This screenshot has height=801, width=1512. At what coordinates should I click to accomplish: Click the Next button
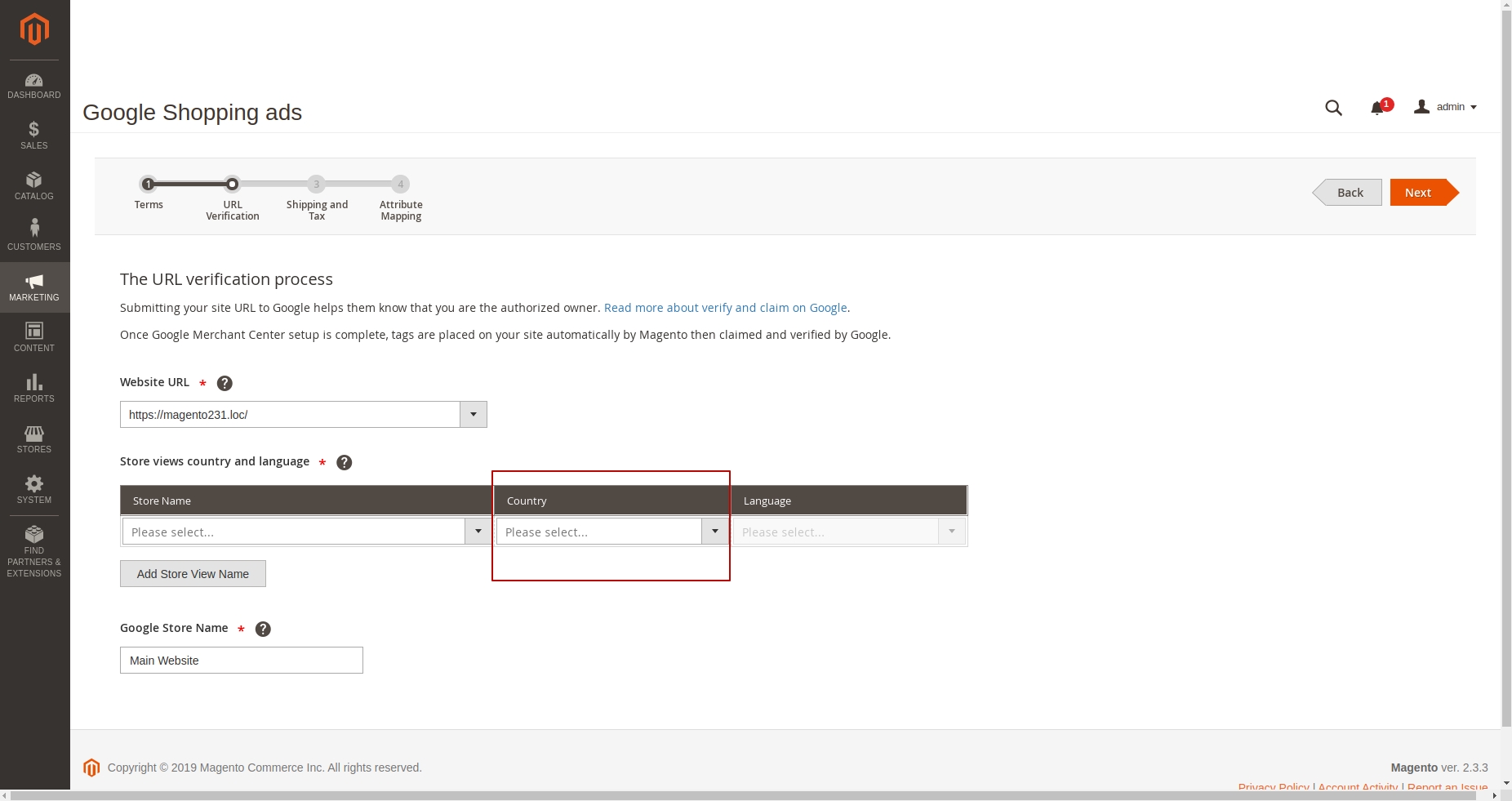[1424, 193]
